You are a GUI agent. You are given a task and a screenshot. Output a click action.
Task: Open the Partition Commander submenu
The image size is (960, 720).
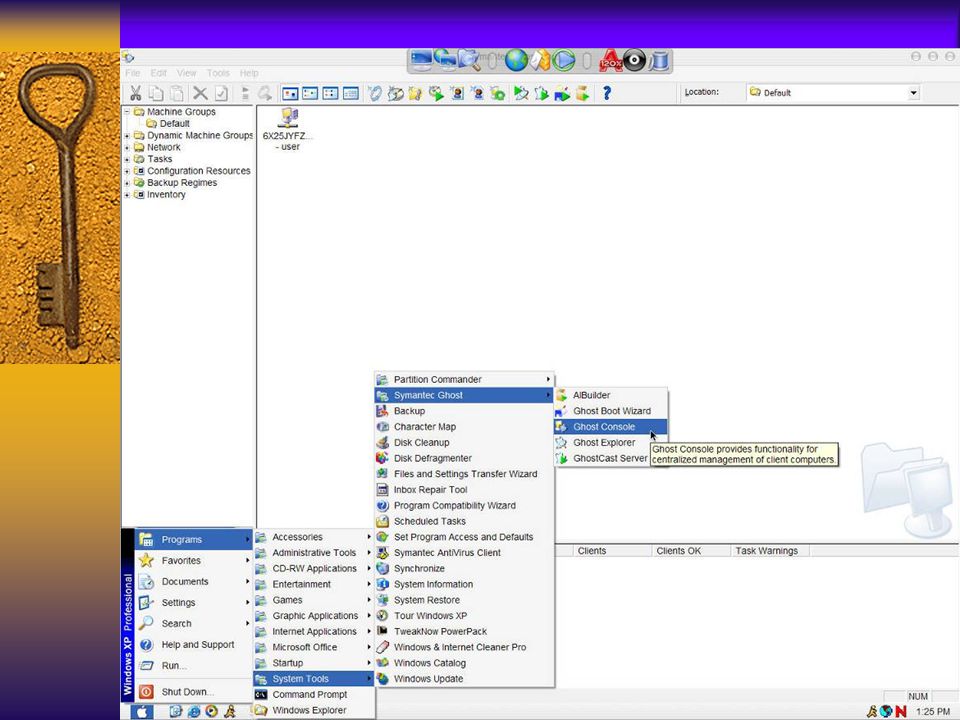tap(465, 380)
